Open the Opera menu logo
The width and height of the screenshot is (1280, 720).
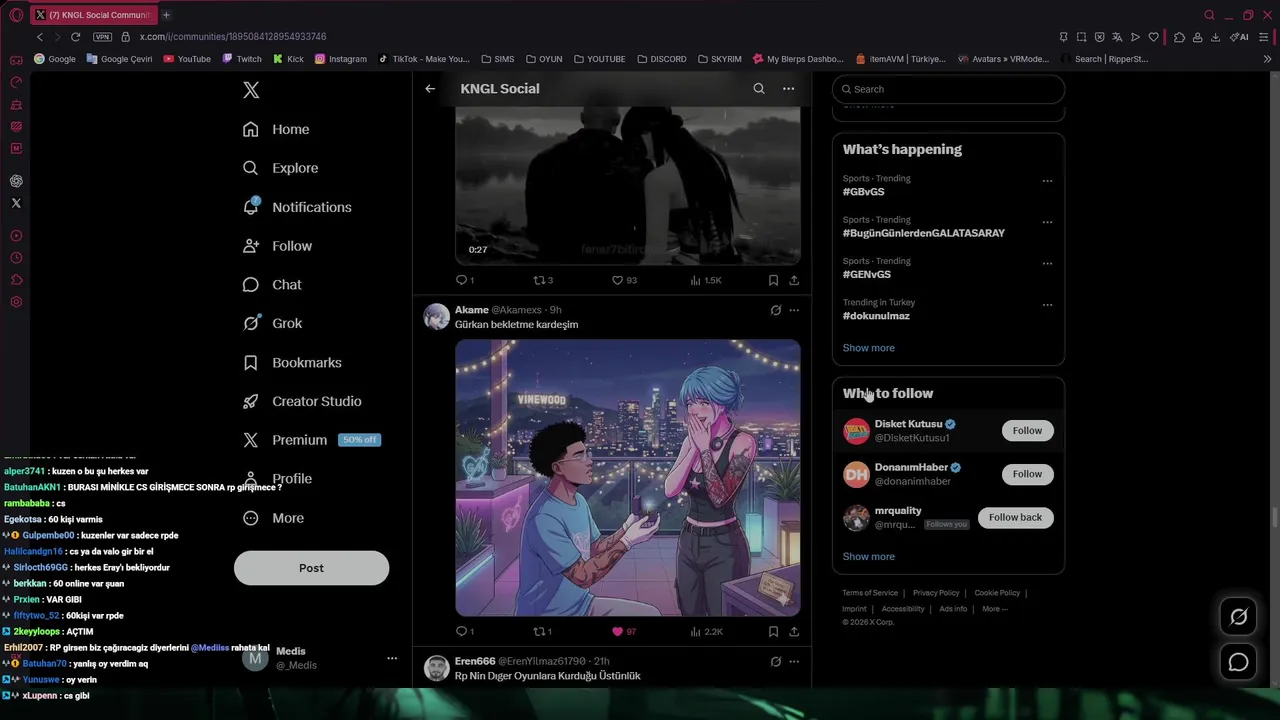[16, 15]
